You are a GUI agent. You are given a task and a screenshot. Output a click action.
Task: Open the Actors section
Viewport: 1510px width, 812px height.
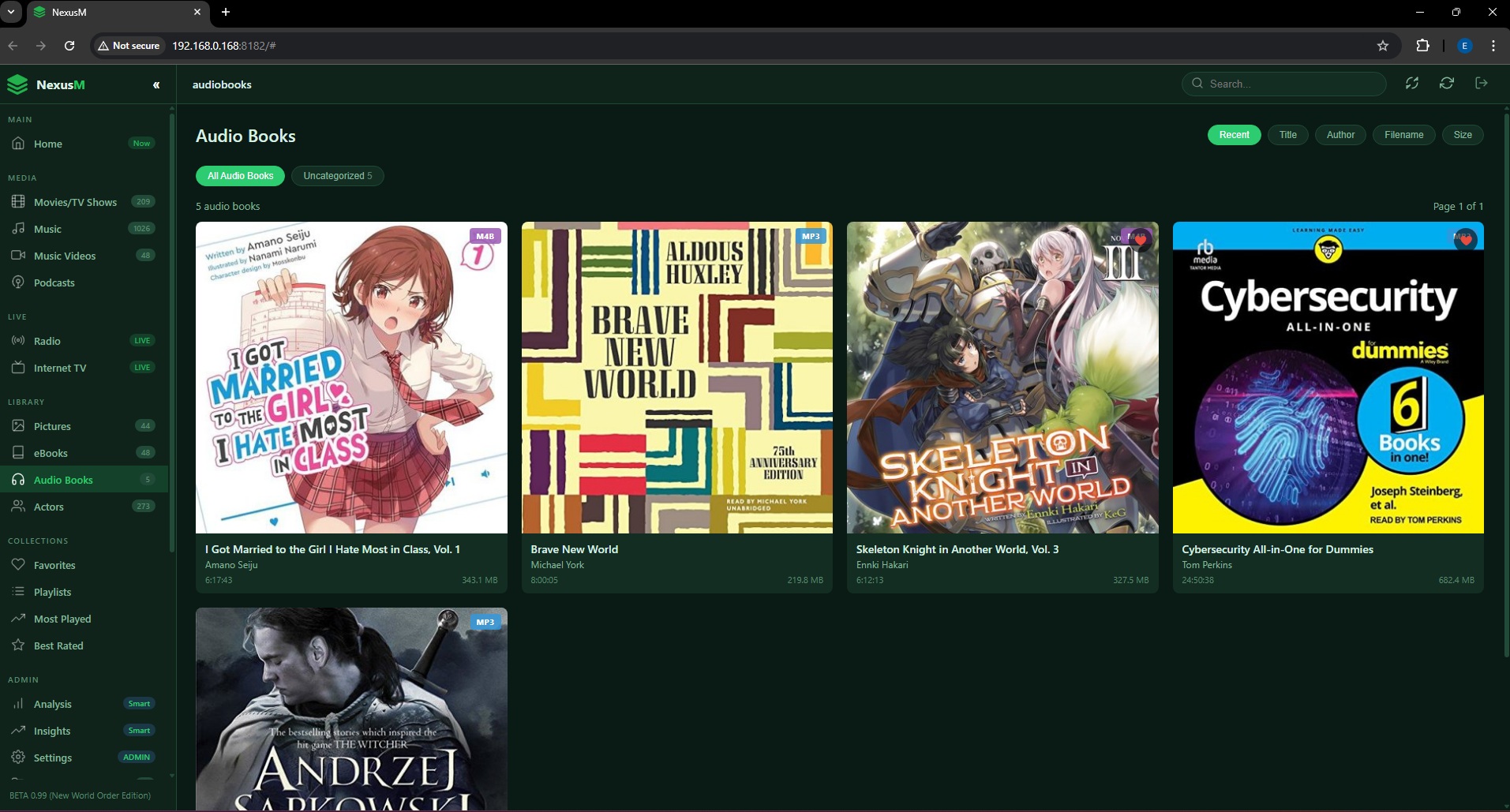(x=50, y=506)
